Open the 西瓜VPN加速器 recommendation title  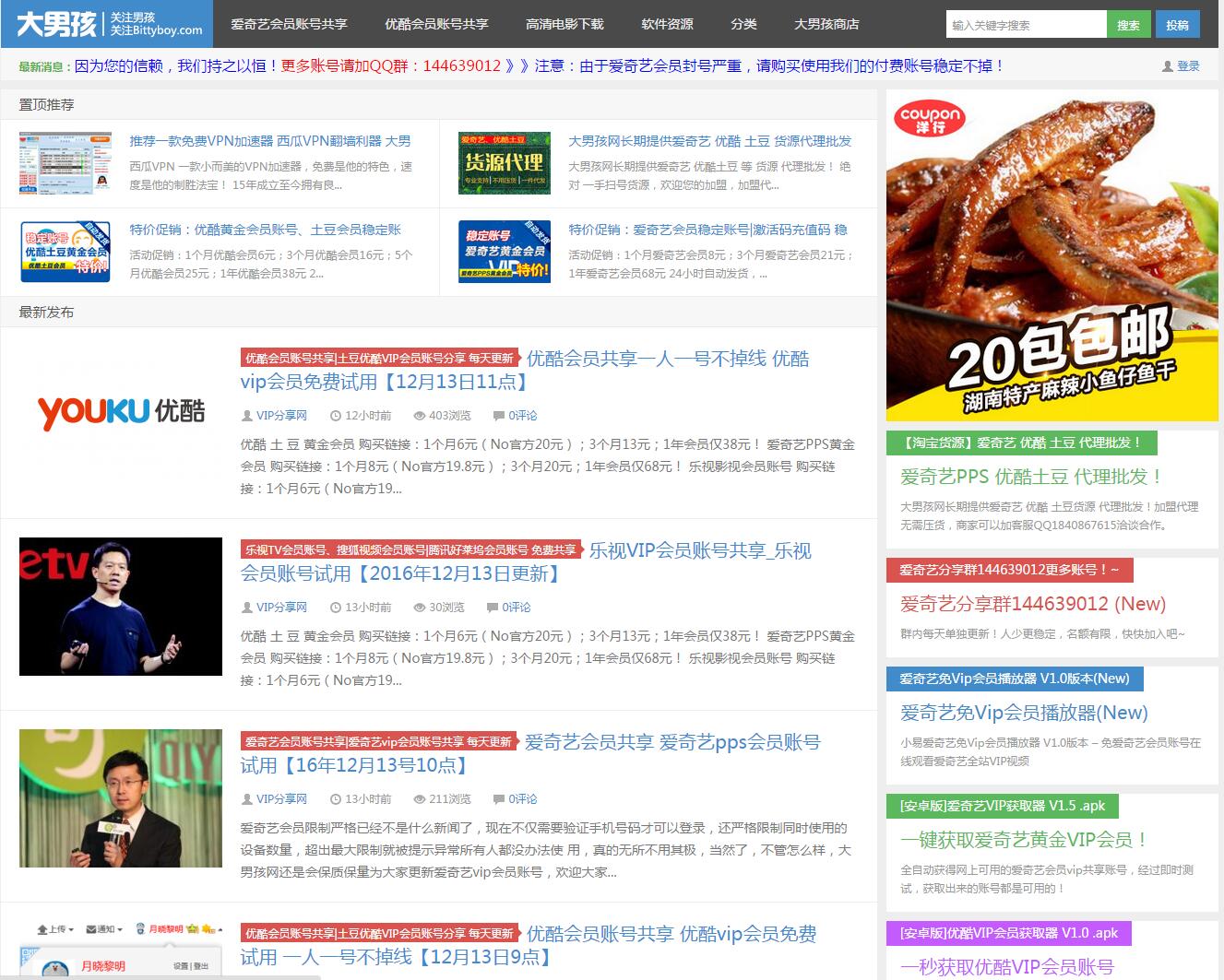pyautogui.click(x=270, y=141)
